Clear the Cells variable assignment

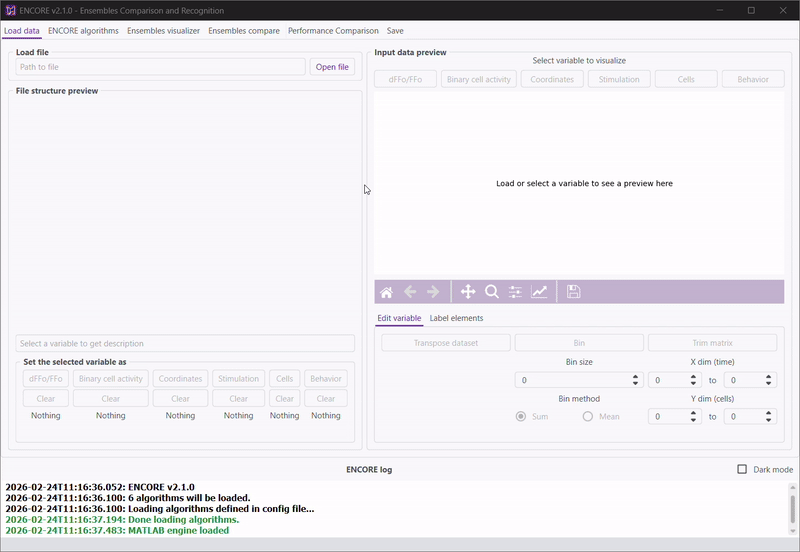coord(284,398)
